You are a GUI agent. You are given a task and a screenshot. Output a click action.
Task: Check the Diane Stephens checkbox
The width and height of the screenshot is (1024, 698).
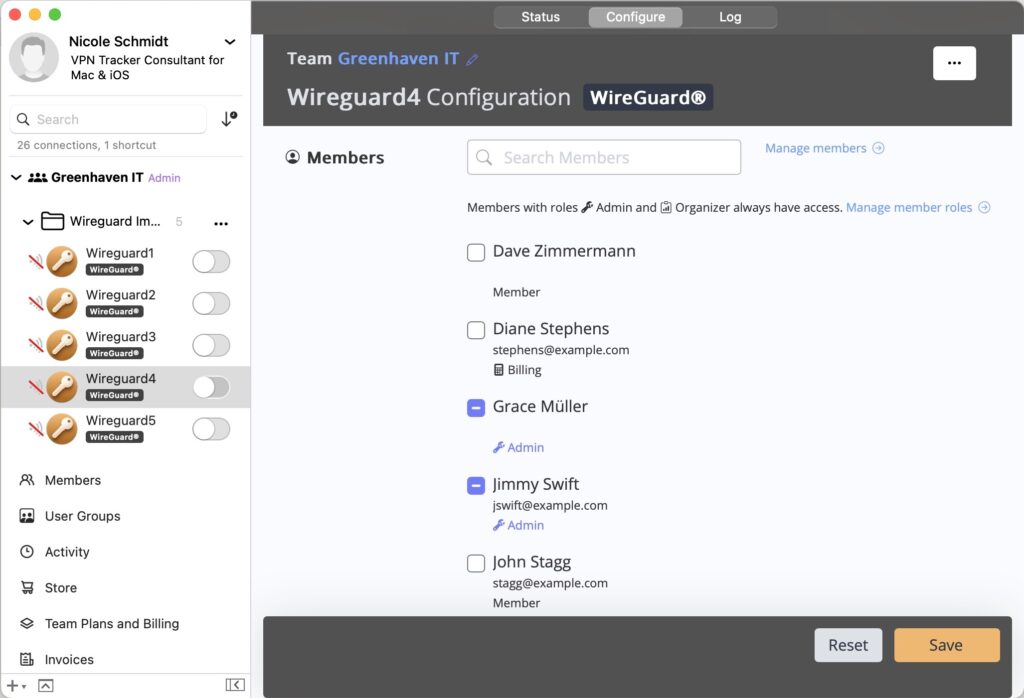[476, 330]
